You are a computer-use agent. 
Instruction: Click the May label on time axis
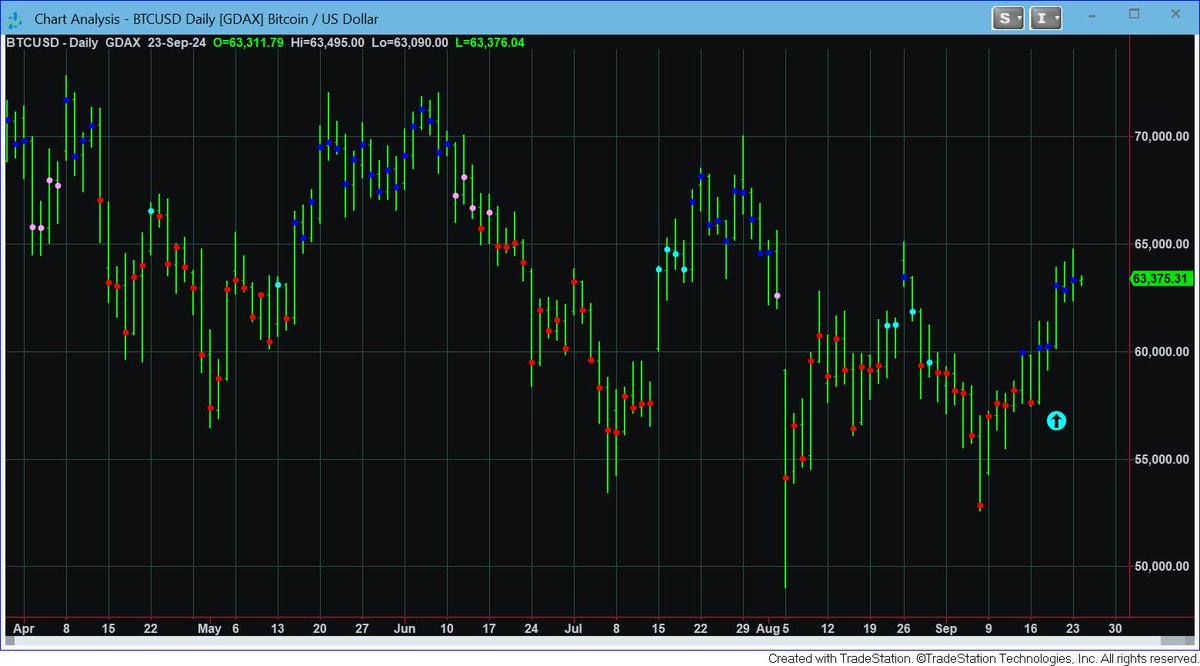click(x=209, y=629)
